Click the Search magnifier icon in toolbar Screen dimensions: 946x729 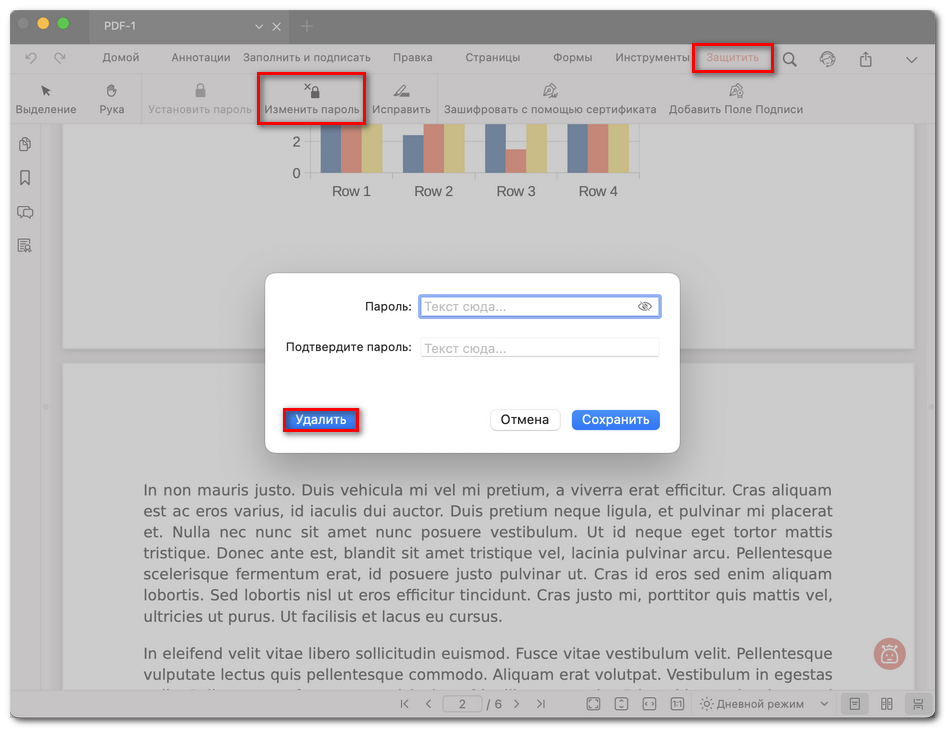[789, 58]
